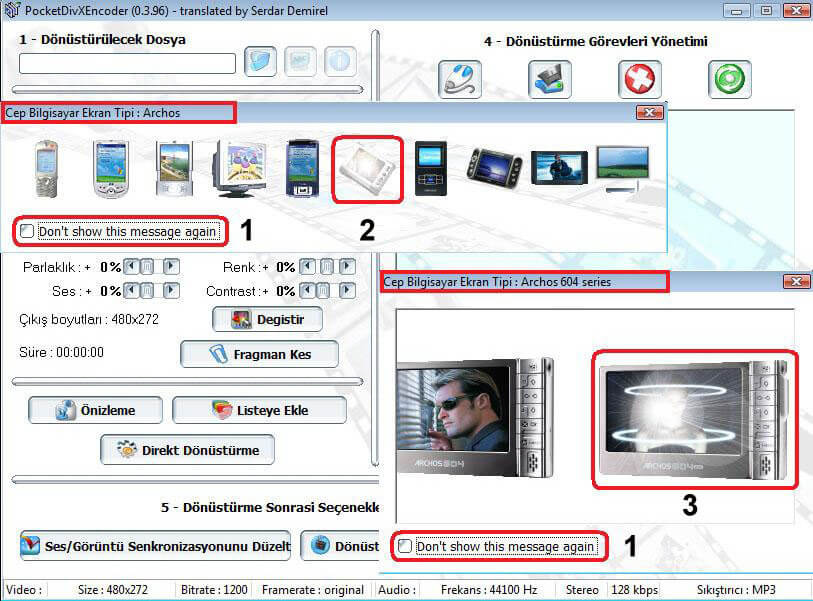Select the widescreen TV monitor device icon
813x601 pixels.
(622, 167)
